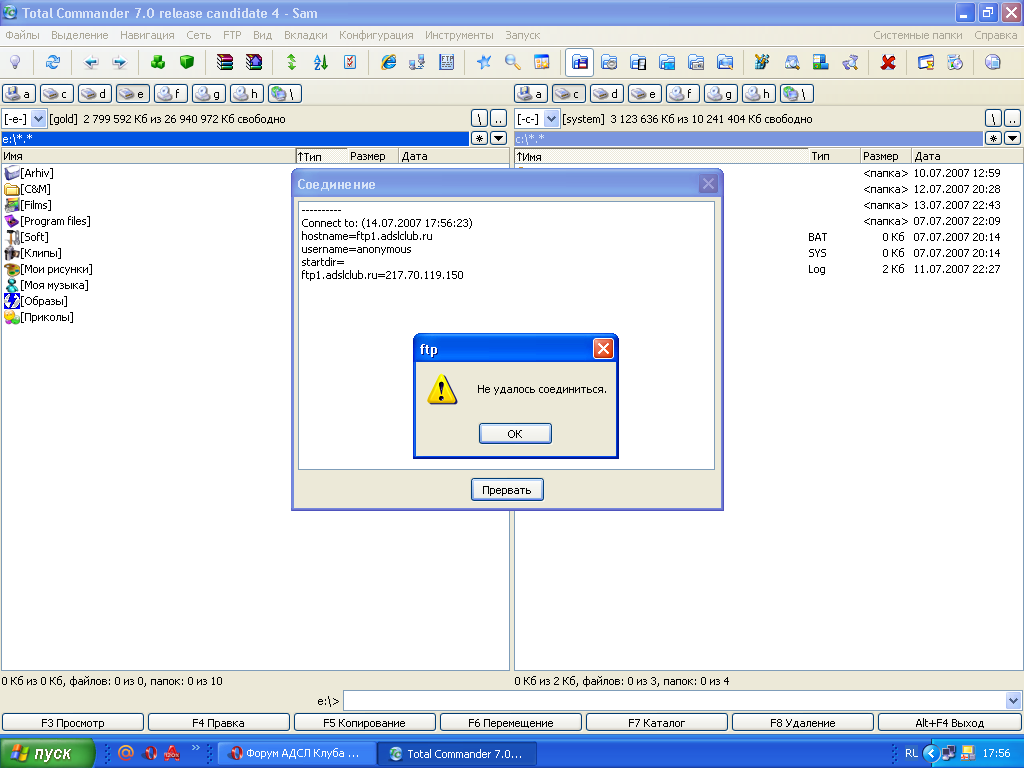Click the refresh icon with two blue arrows
Image resolution: width=1024 pixels, height=768 pixels.
(x=53, y=62)
